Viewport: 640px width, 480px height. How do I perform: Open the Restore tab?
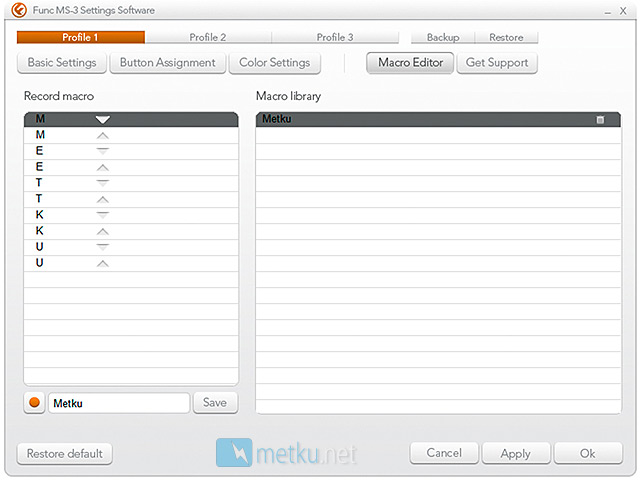point(506,37)
